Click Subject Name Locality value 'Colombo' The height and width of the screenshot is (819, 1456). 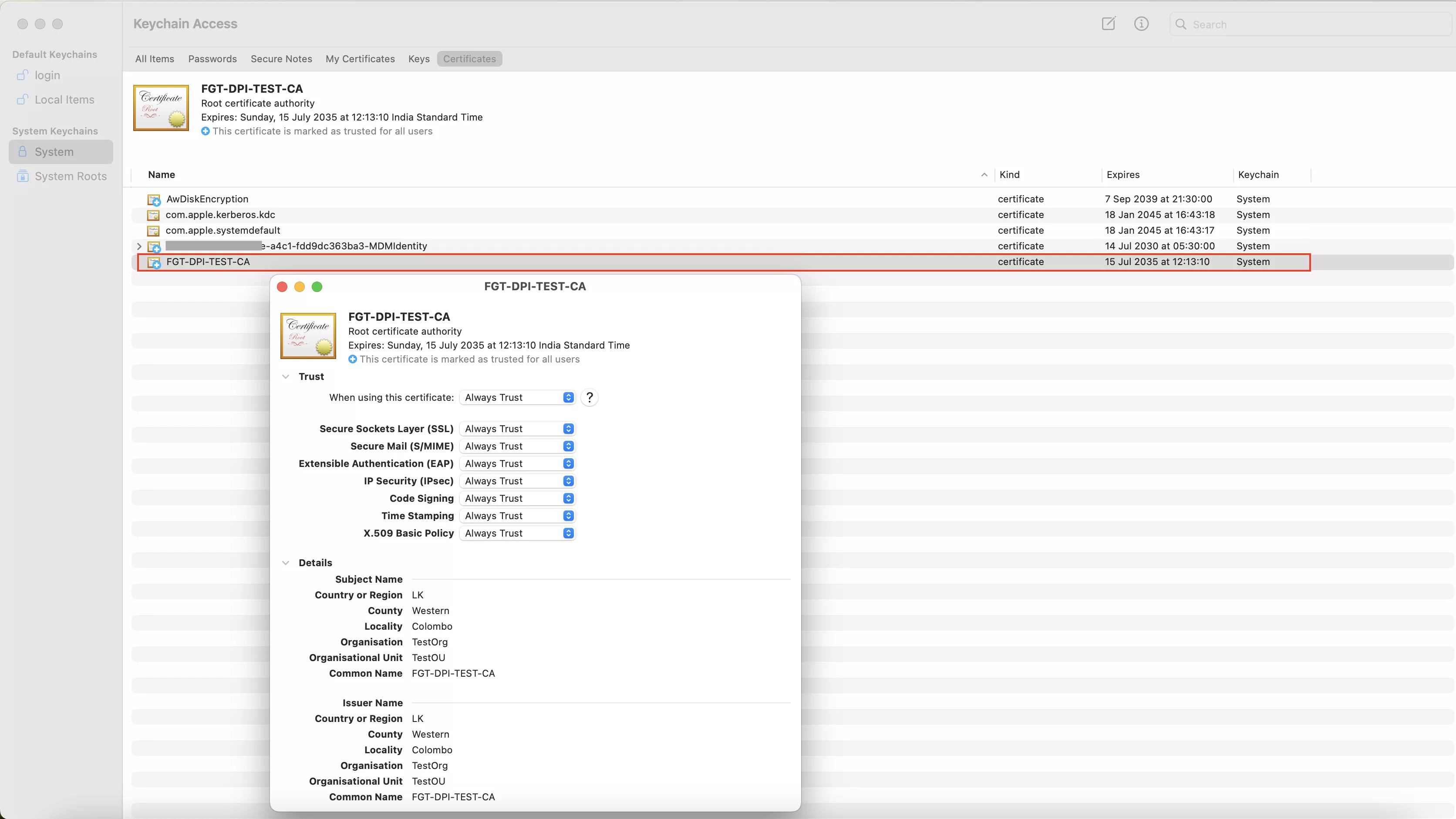(432, 626)
